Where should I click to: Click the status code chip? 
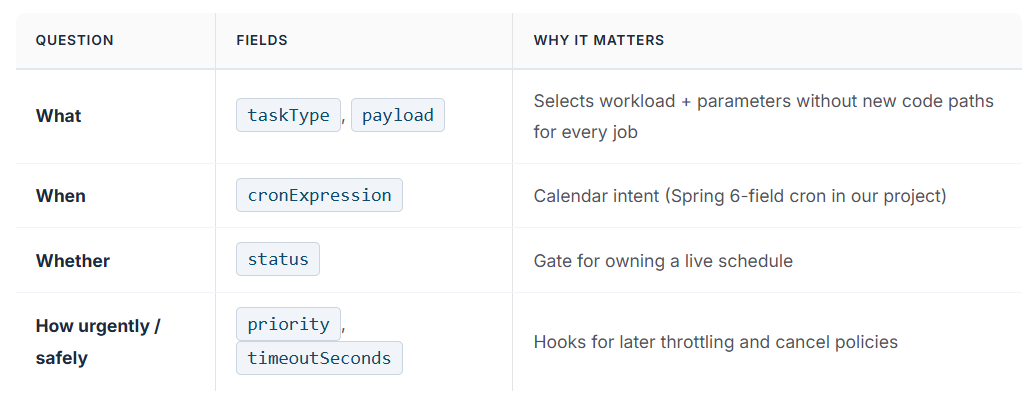point(278,259)
